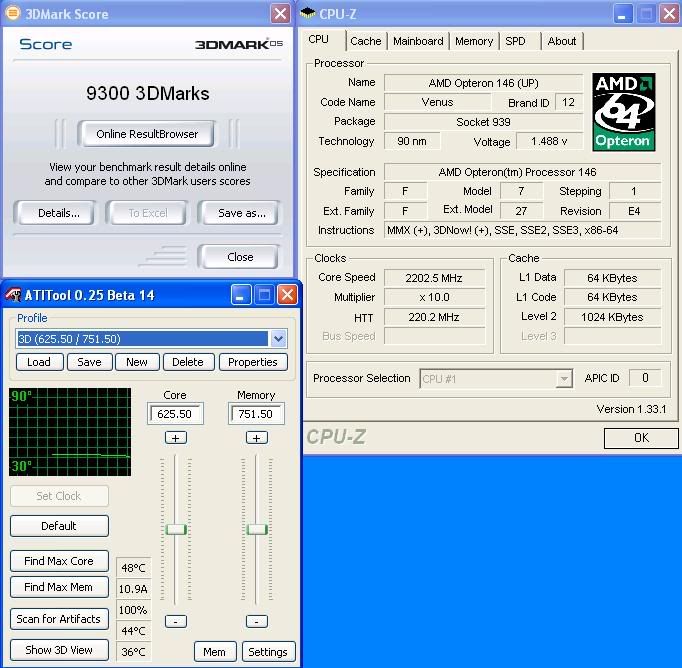Click the Name field AMD Opteron 146 (UP)

coord(483,83)
